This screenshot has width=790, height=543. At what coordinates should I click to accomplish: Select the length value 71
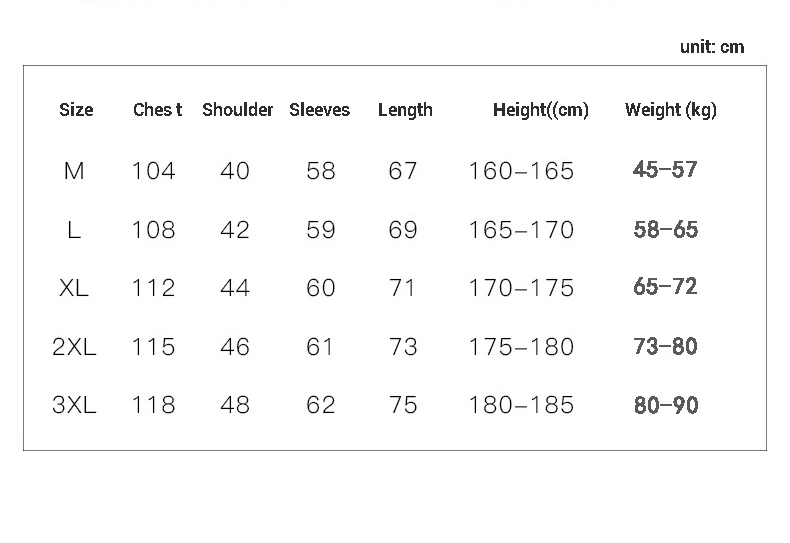(x=402, y=288)
